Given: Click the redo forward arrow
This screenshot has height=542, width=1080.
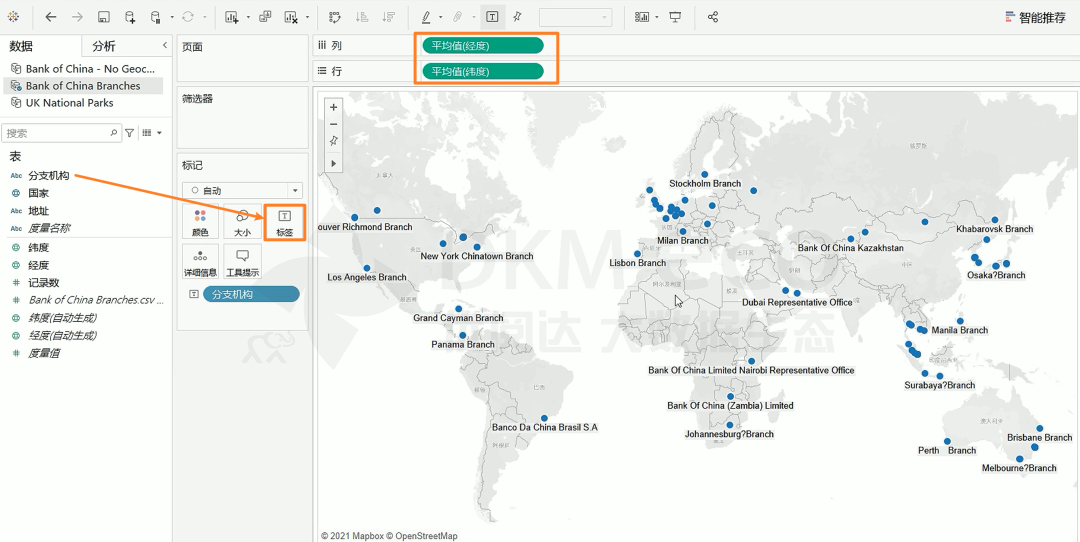Looking at the screenshot, I should click(77, 17).
